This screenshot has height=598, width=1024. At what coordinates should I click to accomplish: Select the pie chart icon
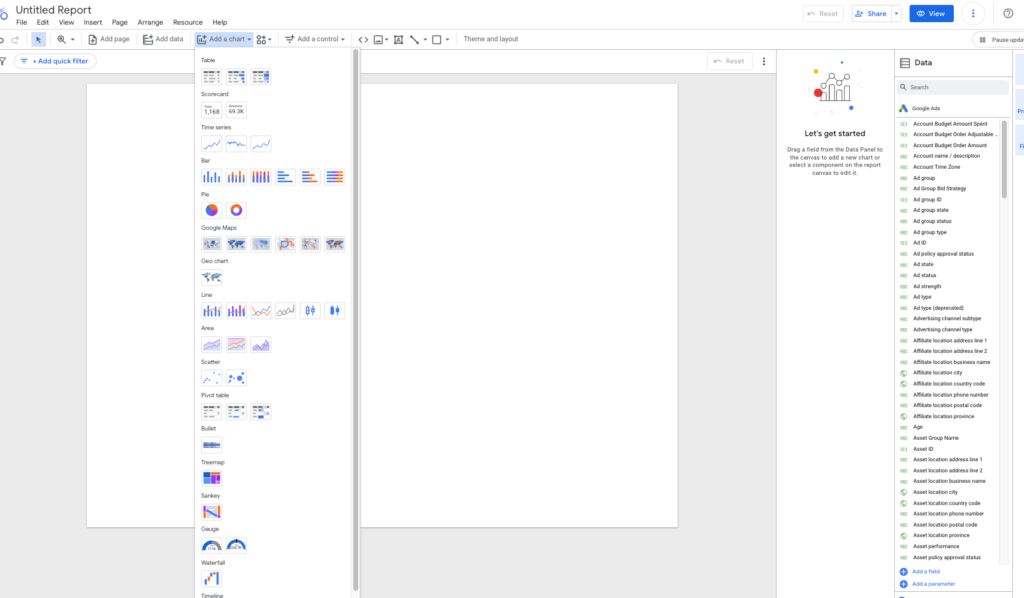click(212, 210)
